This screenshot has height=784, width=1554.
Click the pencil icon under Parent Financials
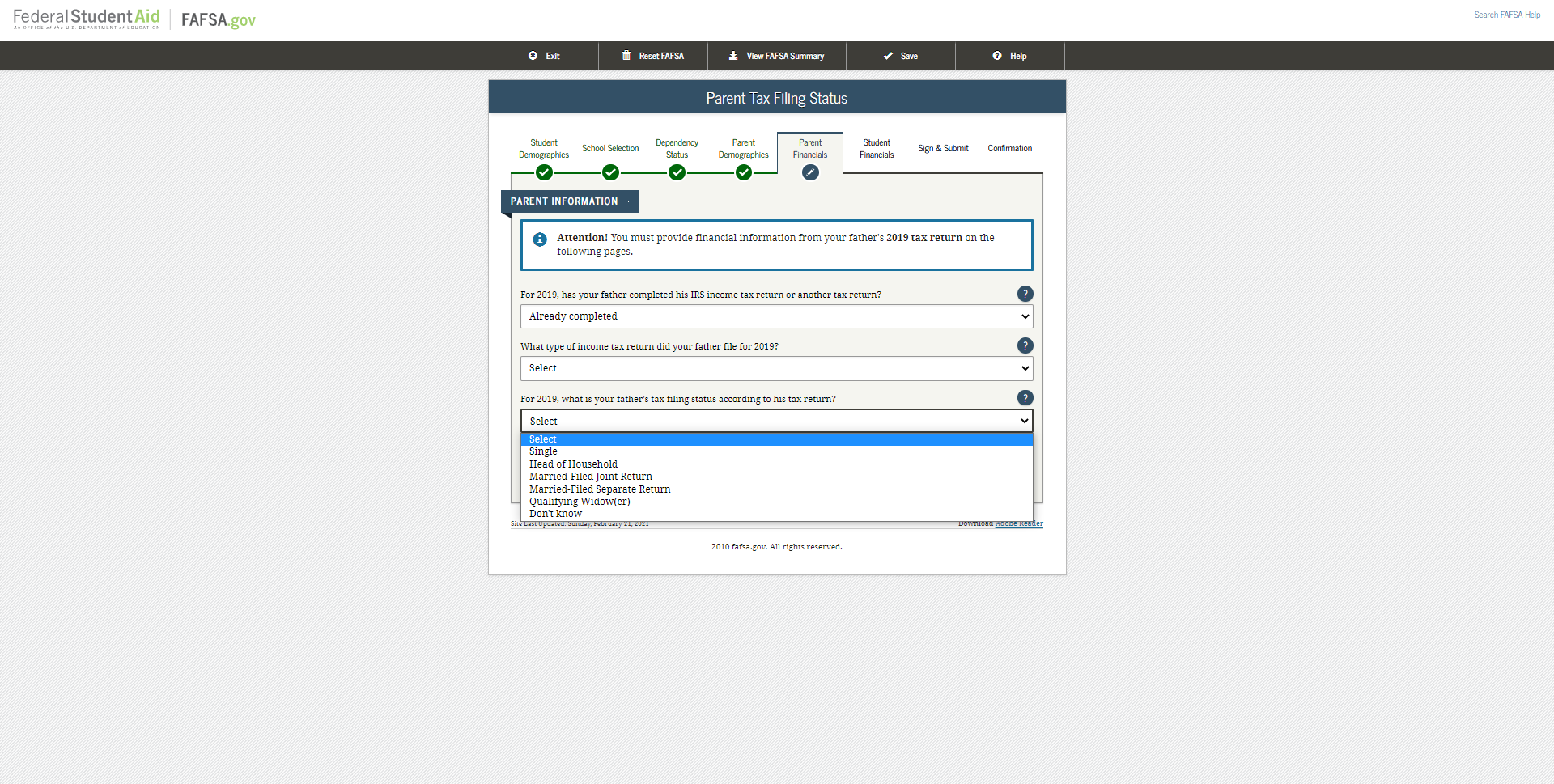pos(810,172)
